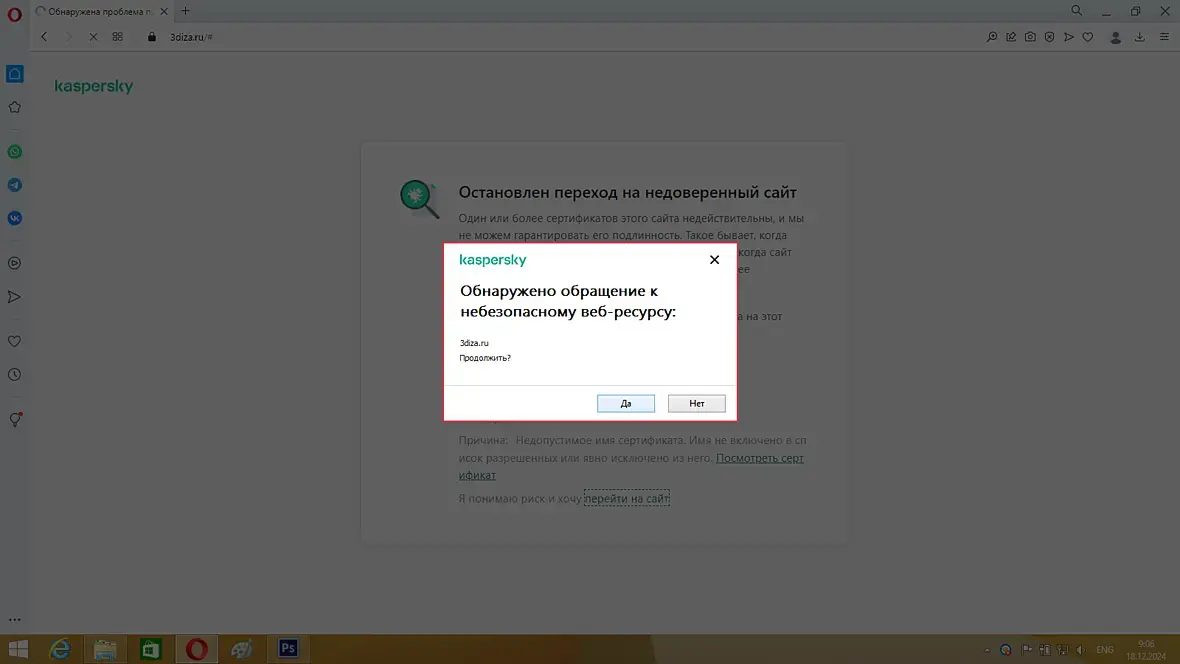1180x664 pixels.
Task: Open the edit pencil toolbar icon
Action: click(1011, 37)
